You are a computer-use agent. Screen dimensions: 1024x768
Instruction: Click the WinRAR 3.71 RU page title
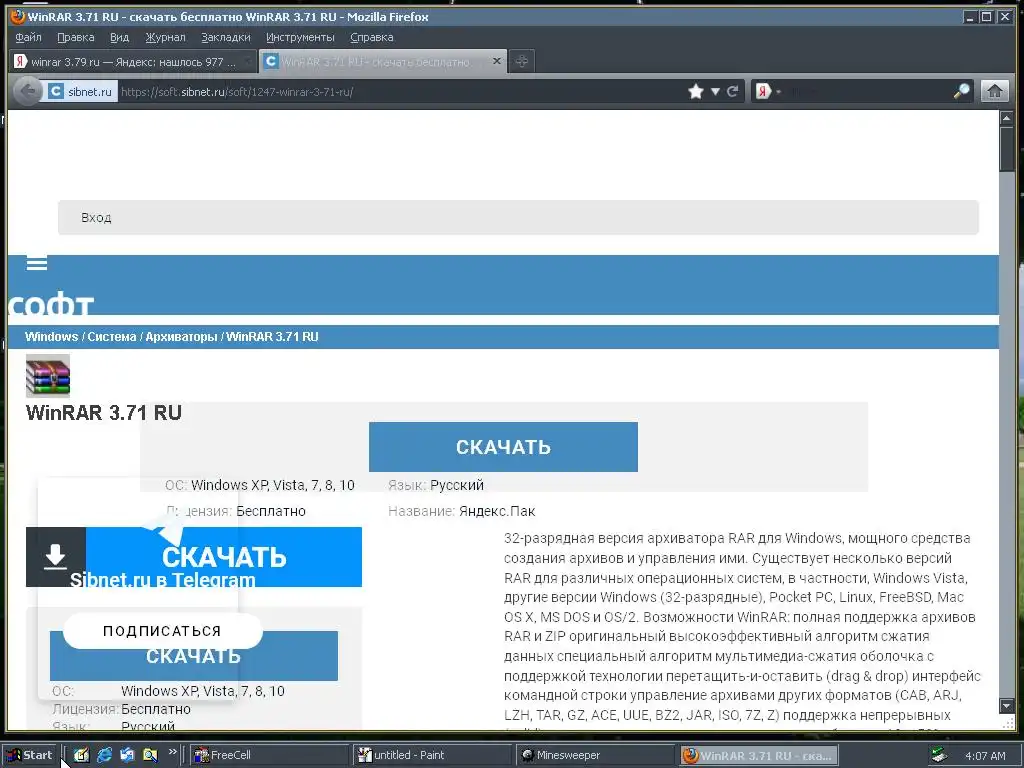tap(104, 413)
